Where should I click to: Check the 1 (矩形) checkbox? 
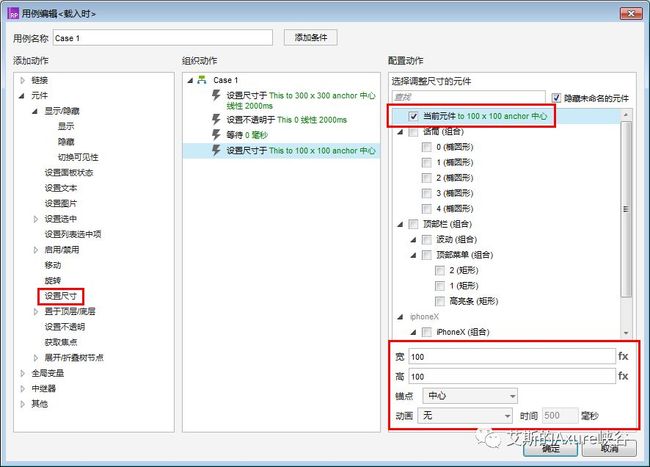click(440, 286)
